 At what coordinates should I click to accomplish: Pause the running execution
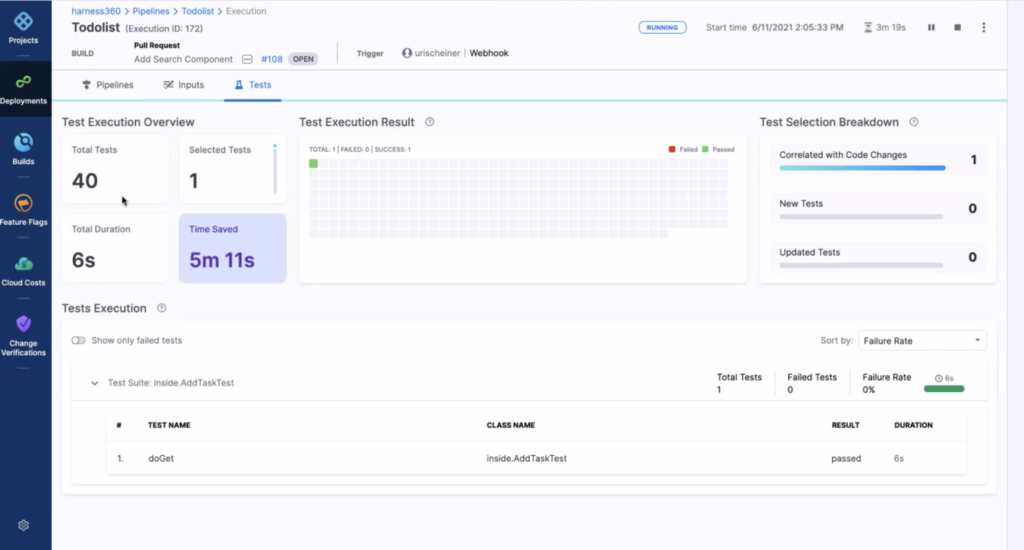pyautogui.click(x=931, y=27)
